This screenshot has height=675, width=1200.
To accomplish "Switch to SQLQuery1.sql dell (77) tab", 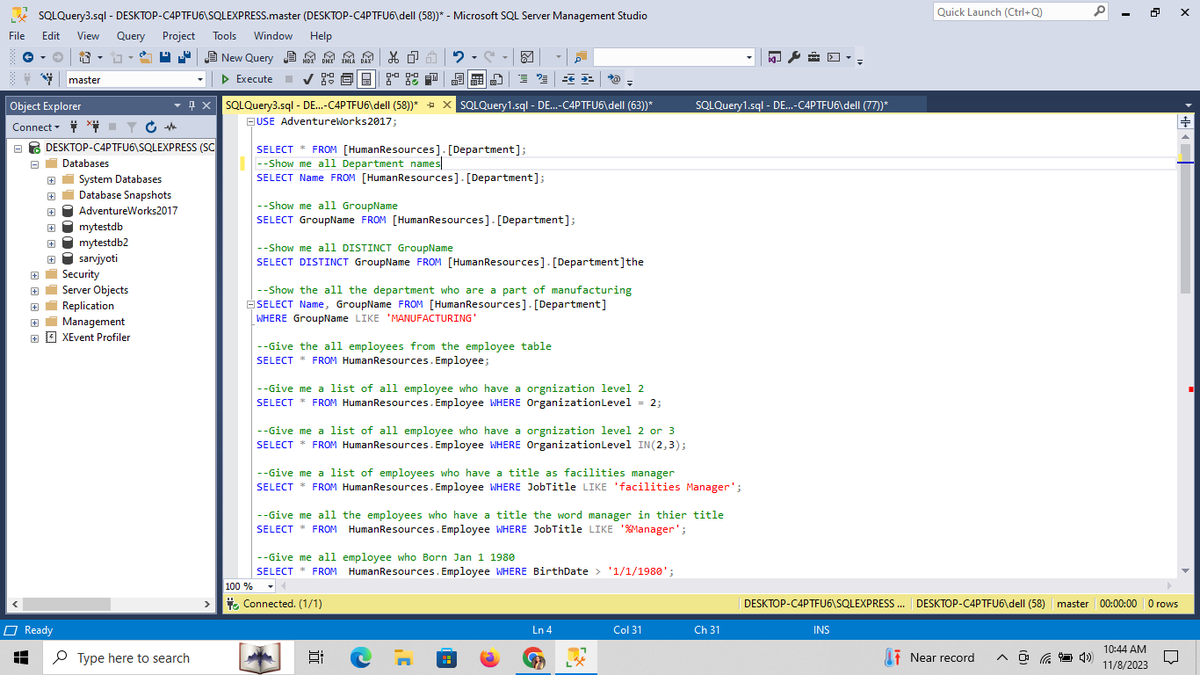I will pyautogui.click(x=790, y=105).
